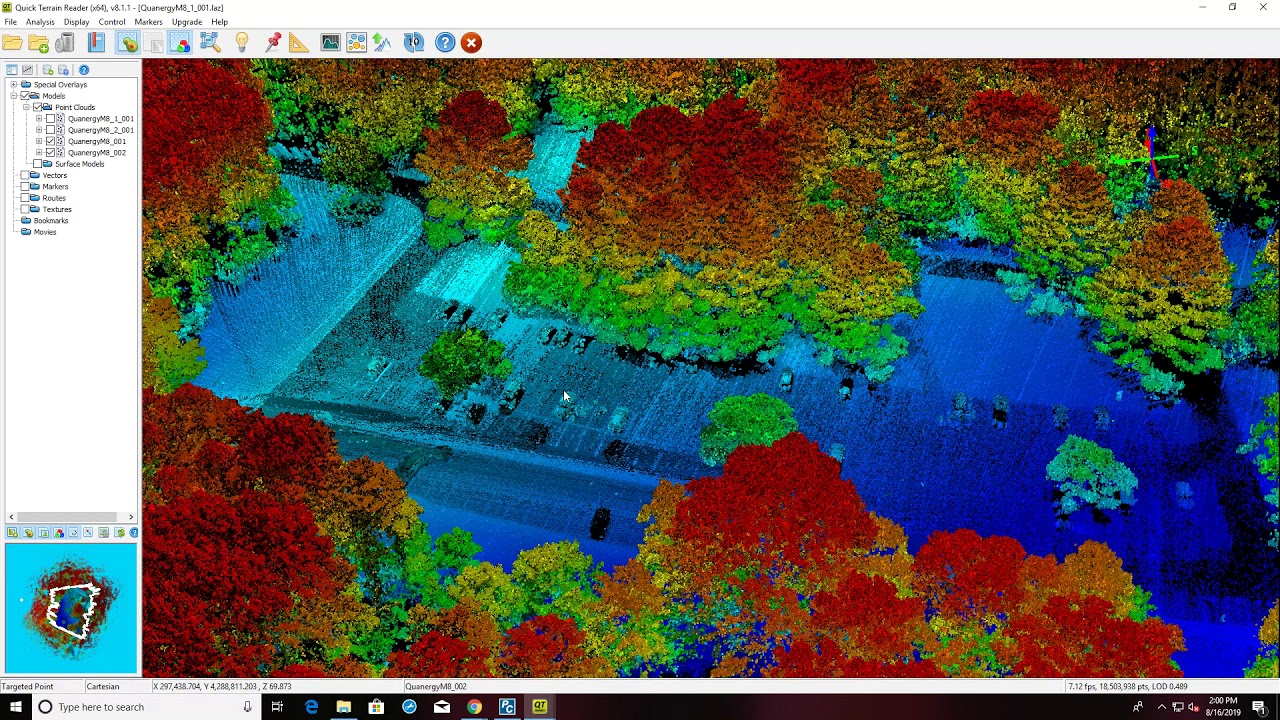Open the Mail app from the taskbar
1280x720 pixels.
[x=441, y=707]
